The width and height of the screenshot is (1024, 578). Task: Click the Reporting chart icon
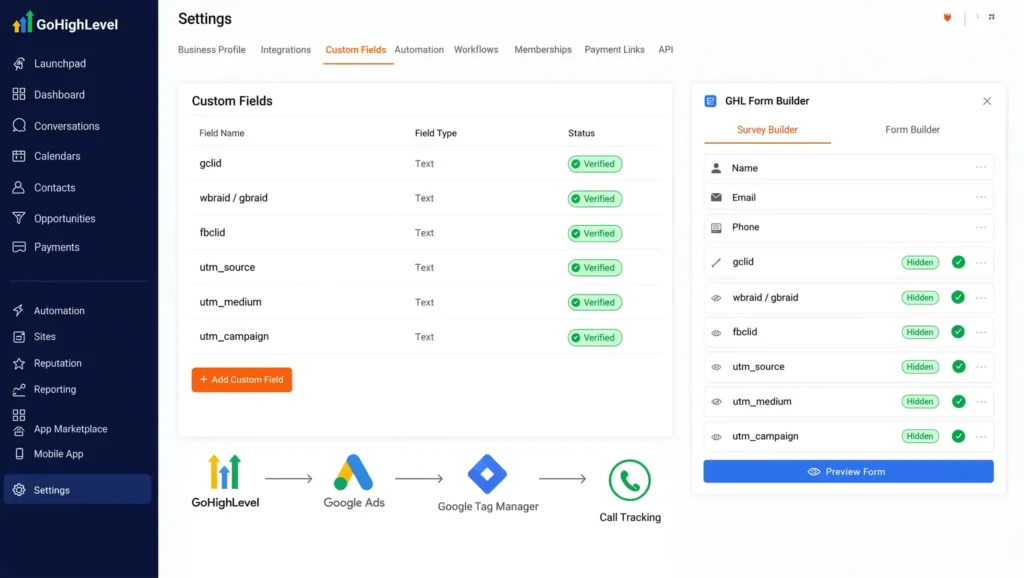[19, 389]
